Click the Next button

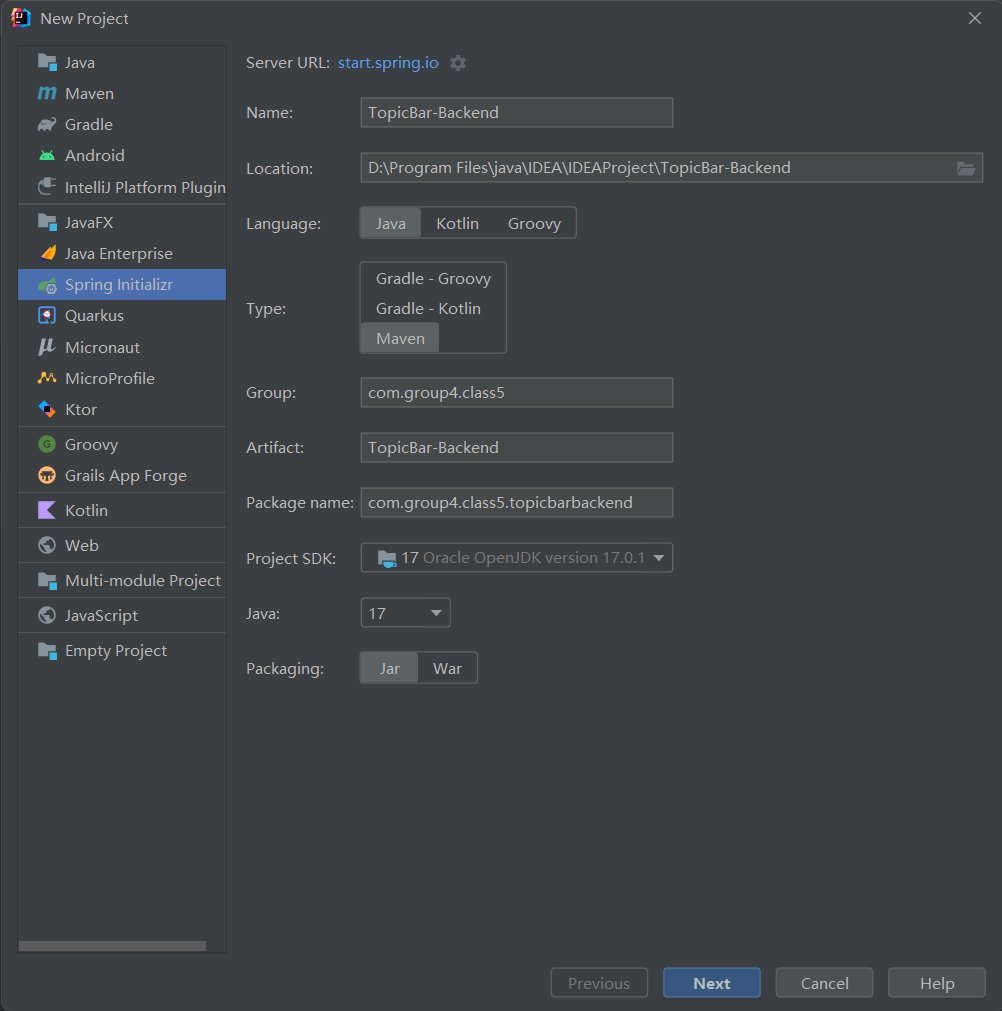[711, 983]
